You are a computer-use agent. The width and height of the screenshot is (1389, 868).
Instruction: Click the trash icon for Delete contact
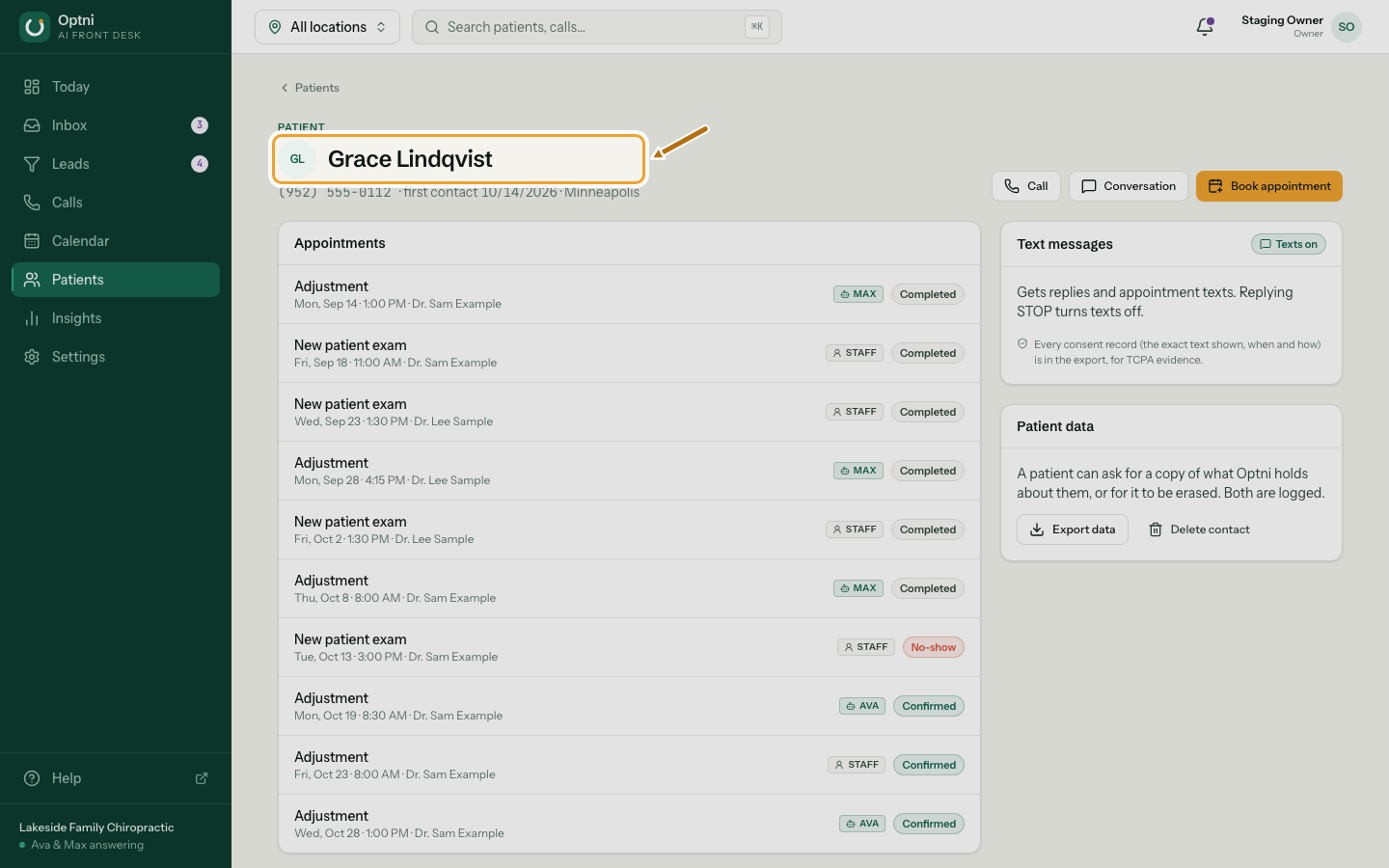pyautogui.click(x=1156, y=529)
